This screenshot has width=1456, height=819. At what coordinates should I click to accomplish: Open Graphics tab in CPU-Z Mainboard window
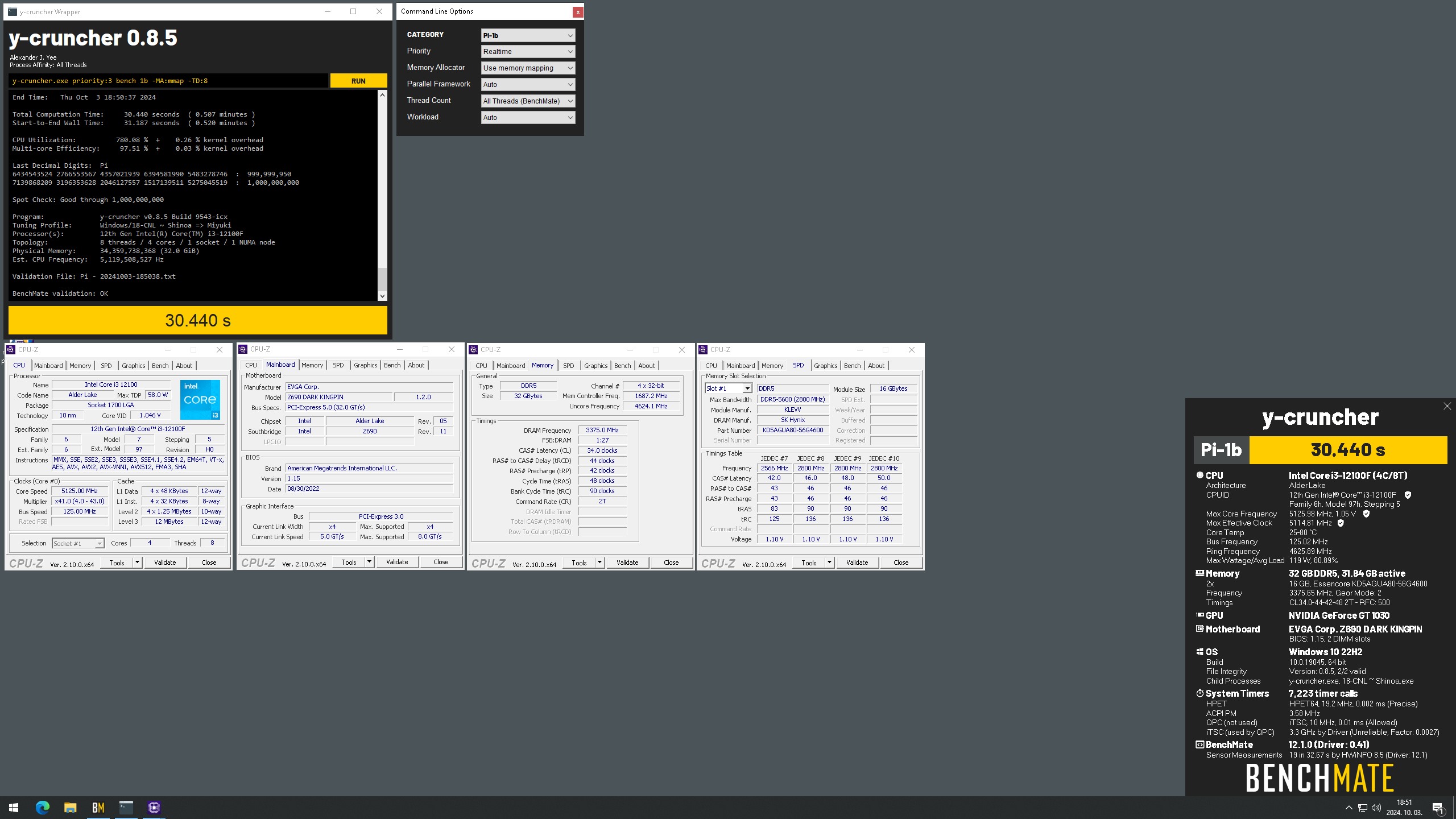(365, 365)
